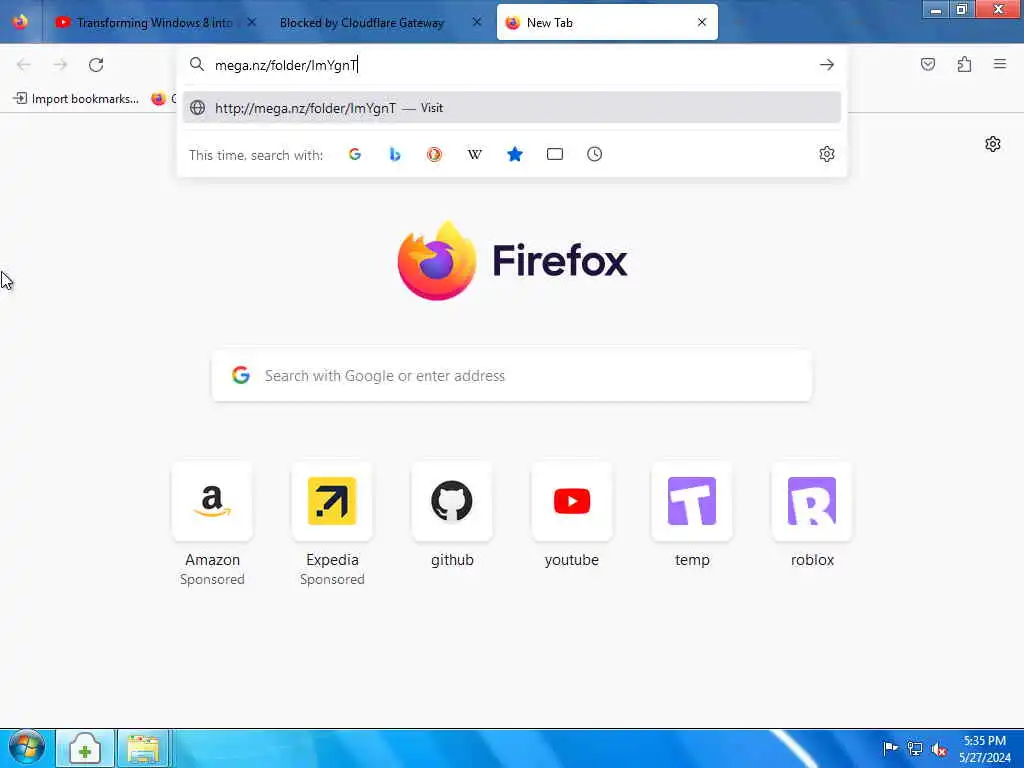Search this time with Google
Screen dimensions: 1024x768
tap(355, 154)
